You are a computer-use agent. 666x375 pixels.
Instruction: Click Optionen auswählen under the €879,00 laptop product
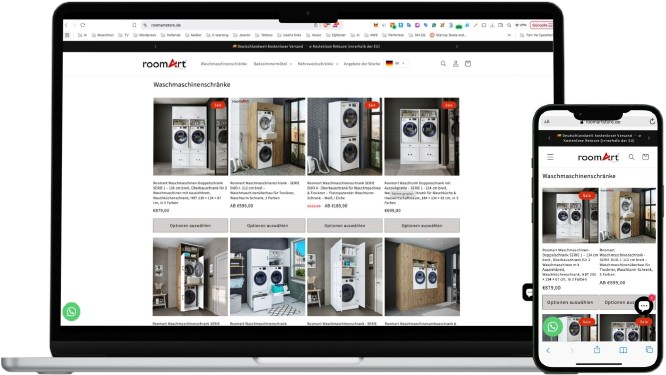(190, 226)
